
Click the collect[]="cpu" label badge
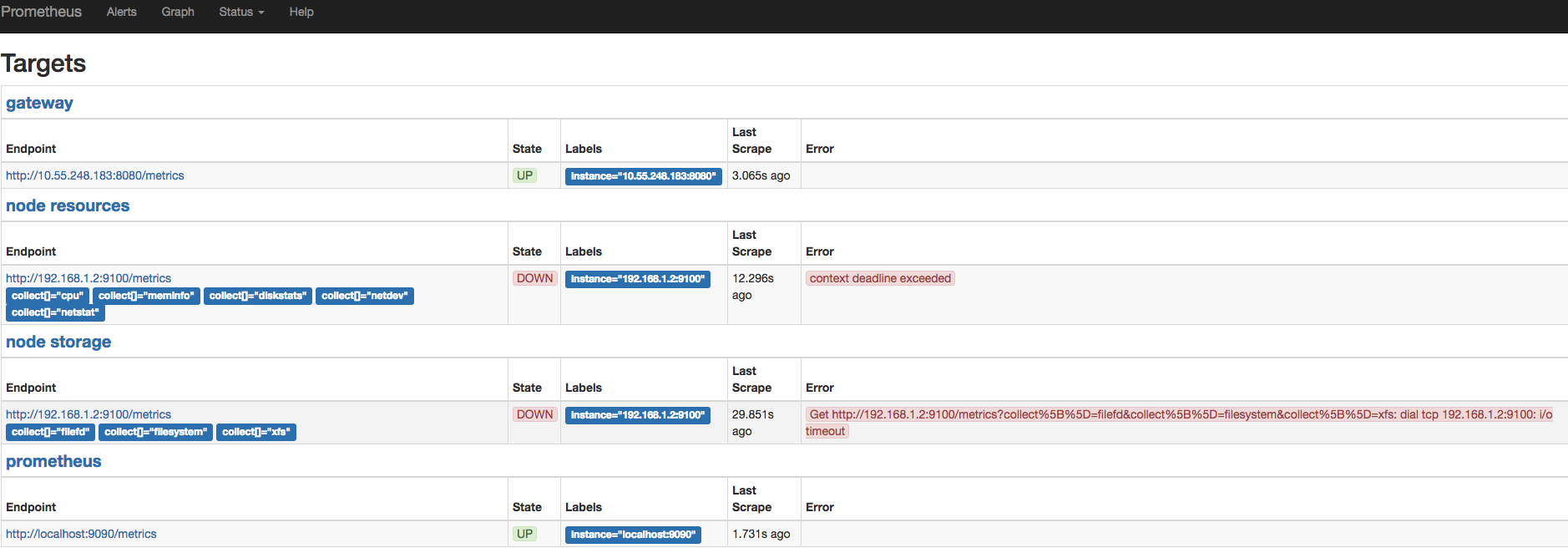48,296
